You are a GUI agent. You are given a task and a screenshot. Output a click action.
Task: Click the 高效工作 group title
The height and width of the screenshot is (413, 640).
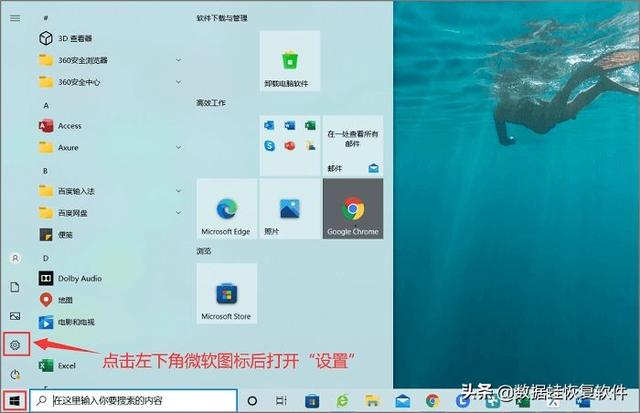[x=211, y=103]
